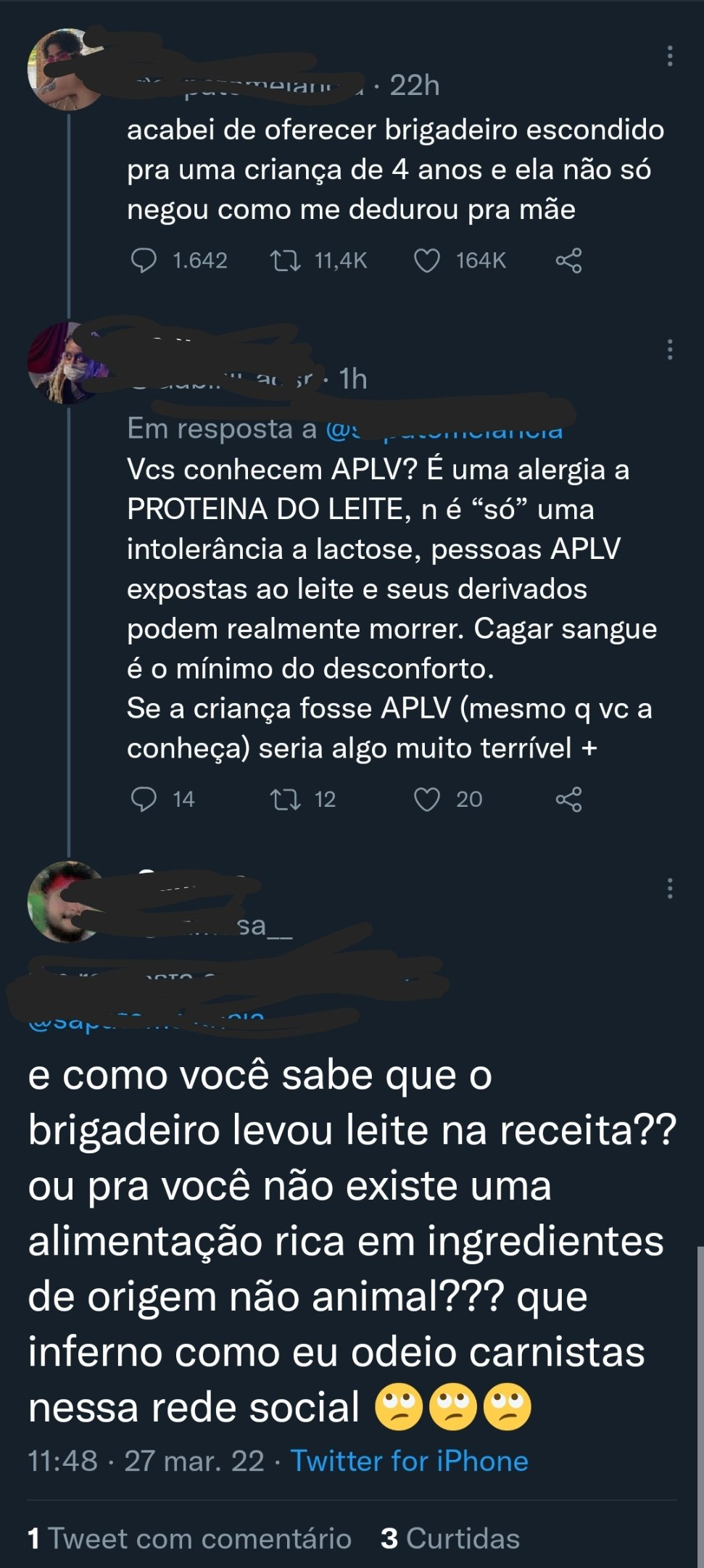The width and height of the screenshot is (704, 1568).
Task: Share the APLV allergy tweet
Action: 568,799
